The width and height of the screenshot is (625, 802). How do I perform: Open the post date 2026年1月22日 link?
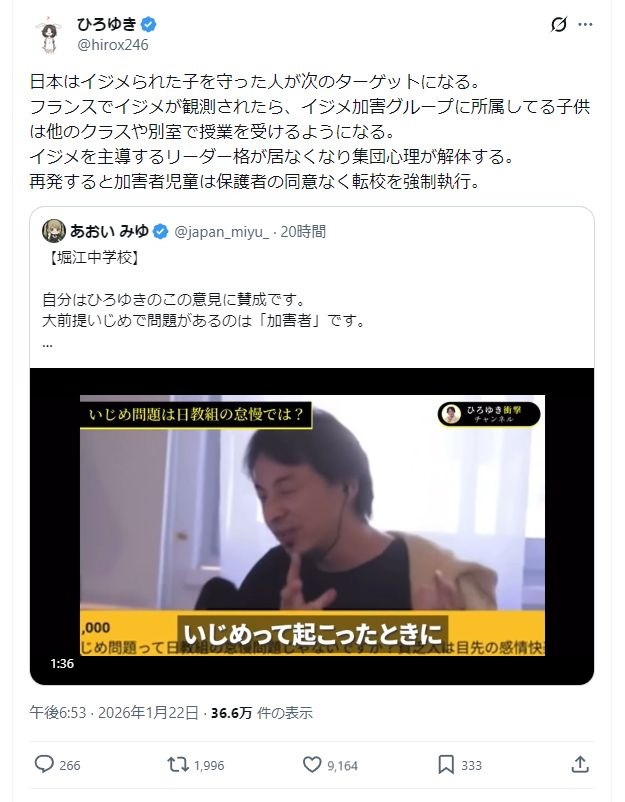[148, 712]
